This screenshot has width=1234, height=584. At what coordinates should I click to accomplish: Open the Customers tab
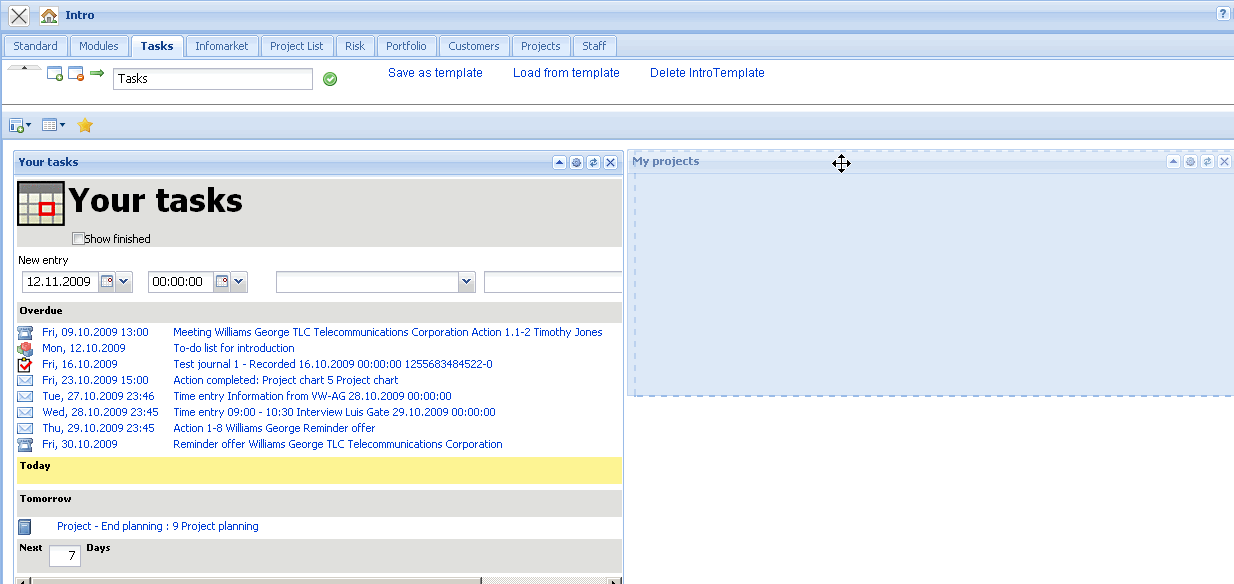[x=473, y=45]
